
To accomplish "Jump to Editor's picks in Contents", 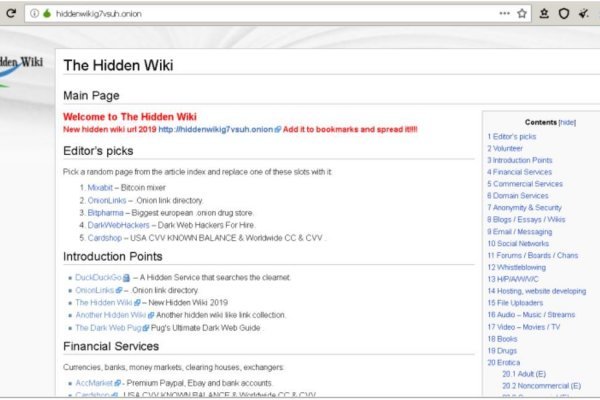I will coord(514,135).
